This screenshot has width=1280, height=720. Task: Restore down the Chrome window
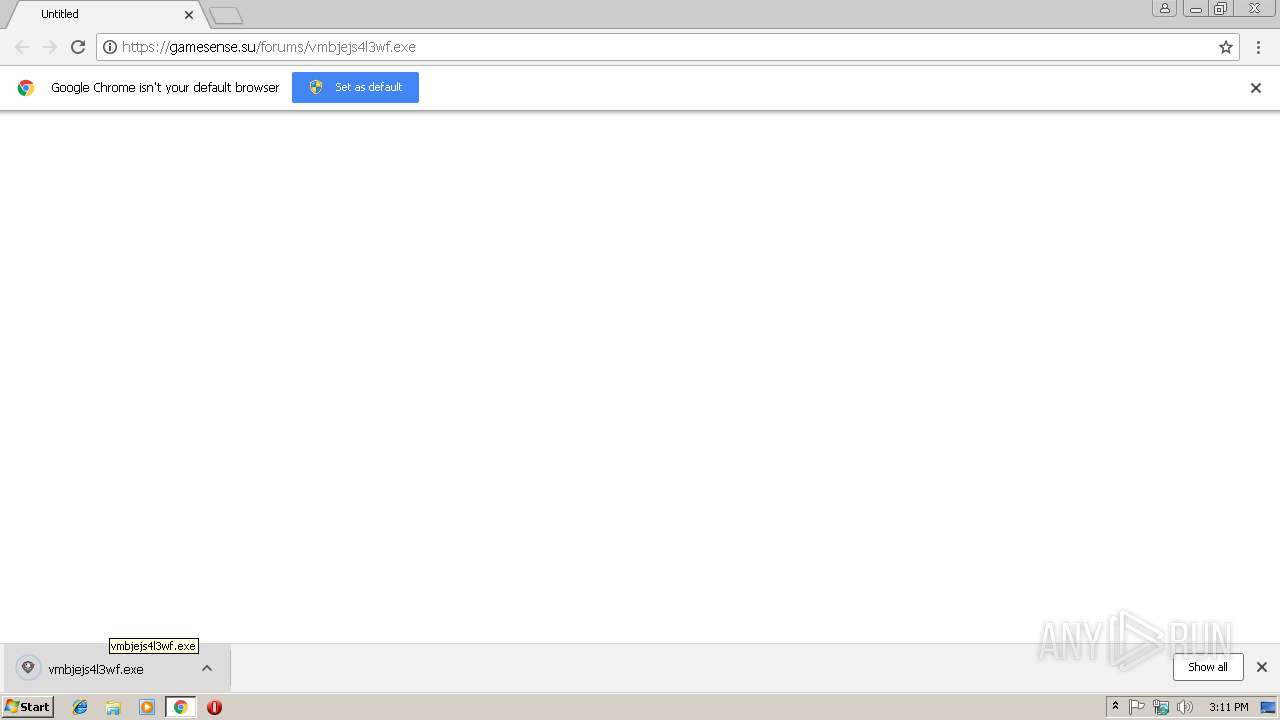1221,8
